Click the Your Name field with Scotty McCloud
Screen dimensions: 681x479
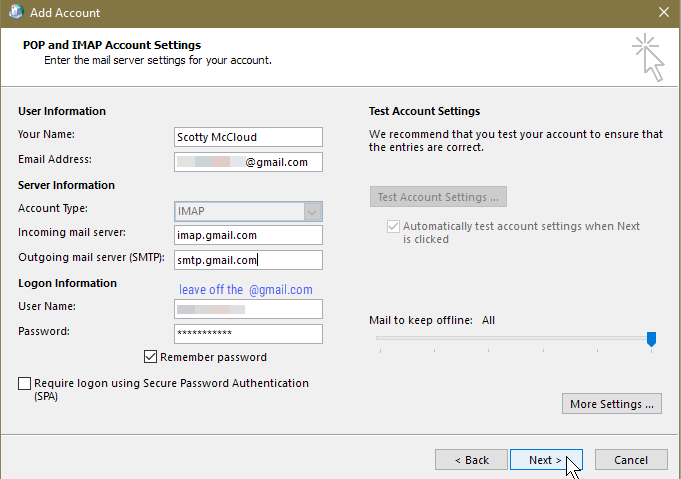248,137
